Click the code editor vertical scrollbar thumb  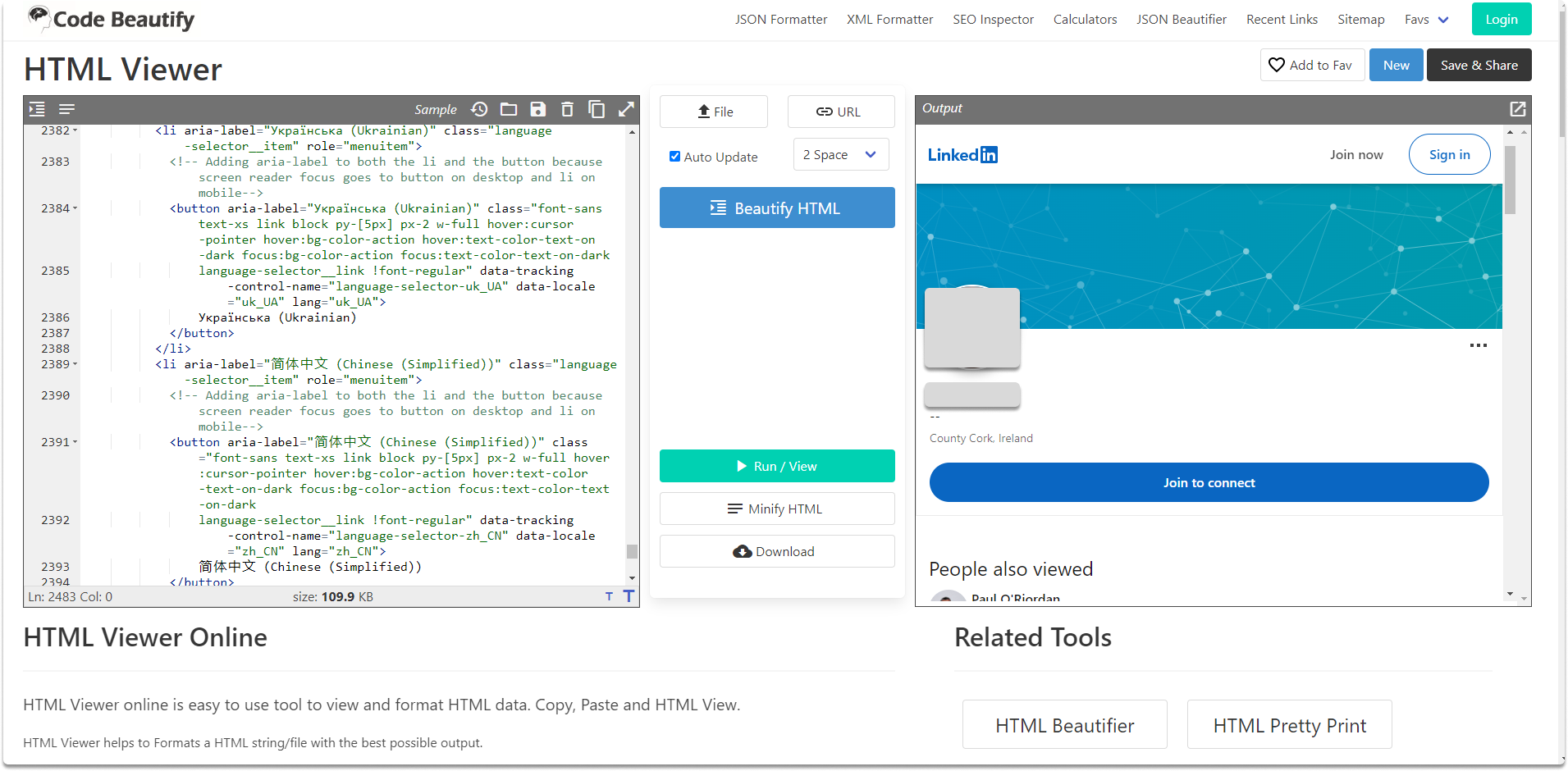[632, 551]
